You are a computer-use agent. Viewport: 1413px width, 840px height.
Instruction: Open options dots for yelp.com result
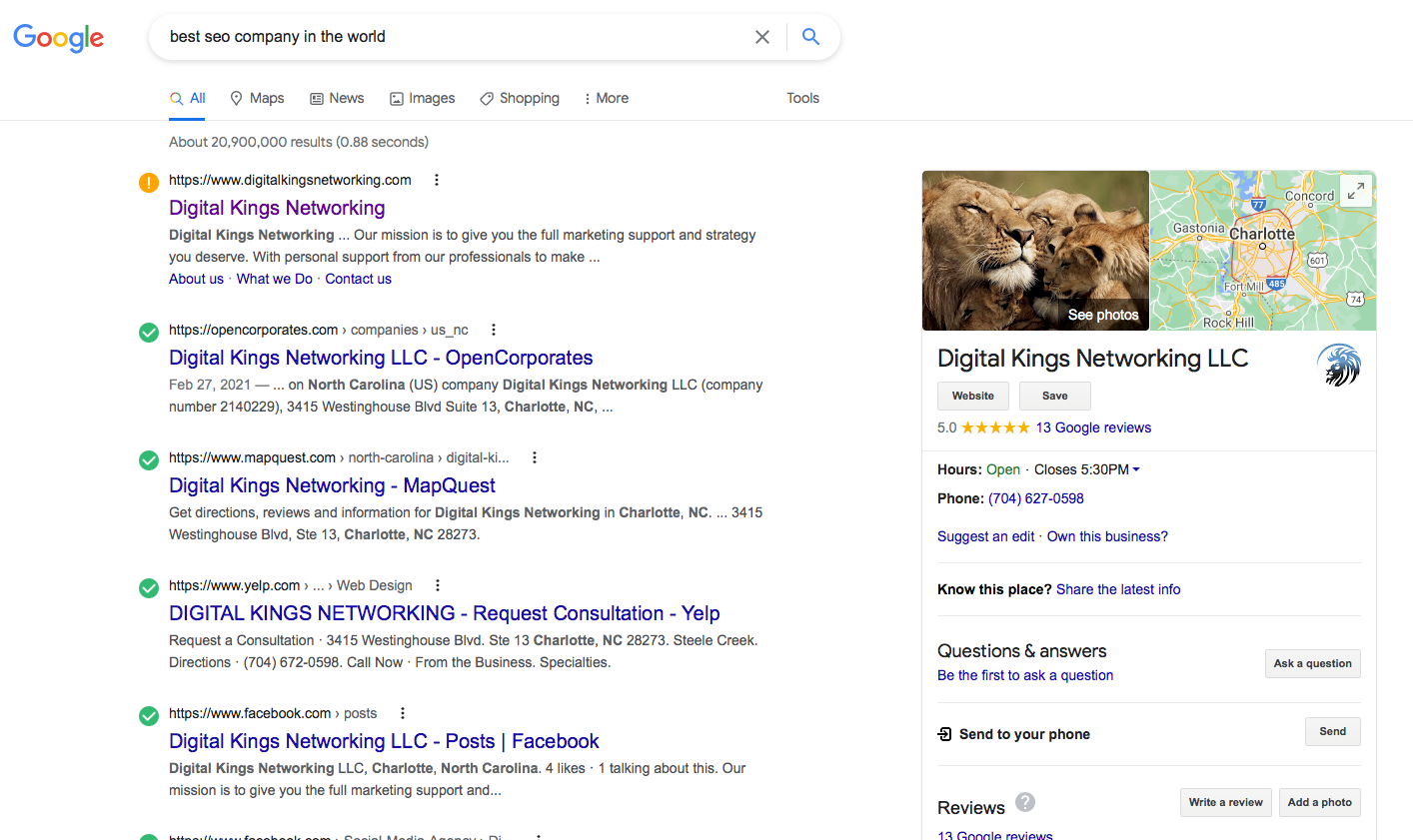437,585
